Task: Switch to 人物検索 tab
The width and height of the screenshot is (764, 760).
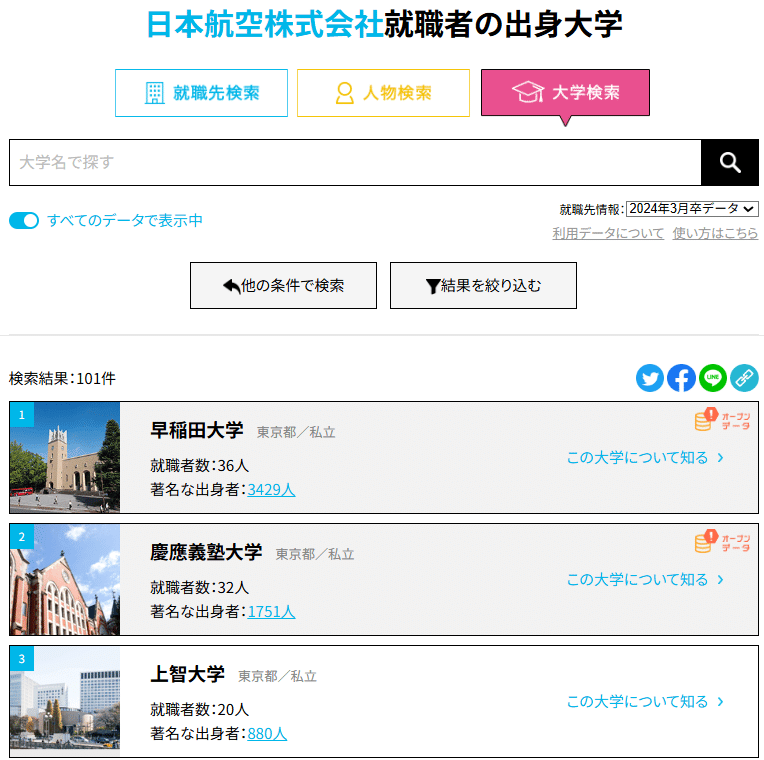Action: coord(383,93)
